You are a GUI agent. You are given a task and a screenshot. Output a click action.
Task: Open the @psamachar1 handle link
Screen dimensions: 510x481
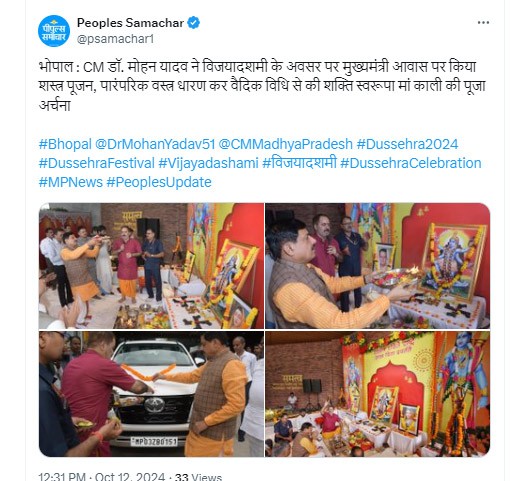point(115,39)
